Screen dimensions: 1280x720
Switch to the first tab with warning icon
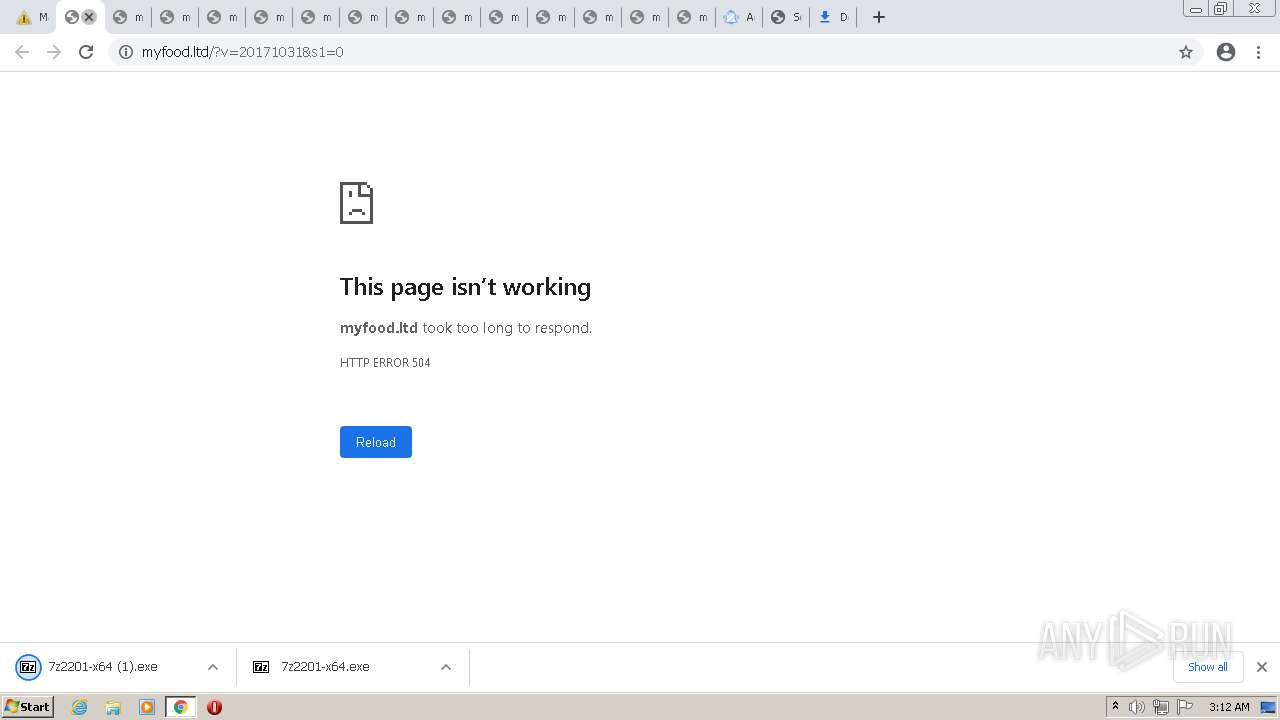[31, 17]
